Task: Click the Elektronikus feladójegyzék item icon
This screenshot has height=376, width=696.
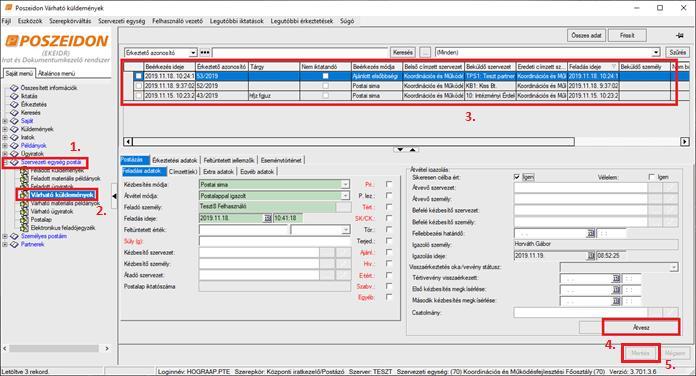Action: point(24,228)
